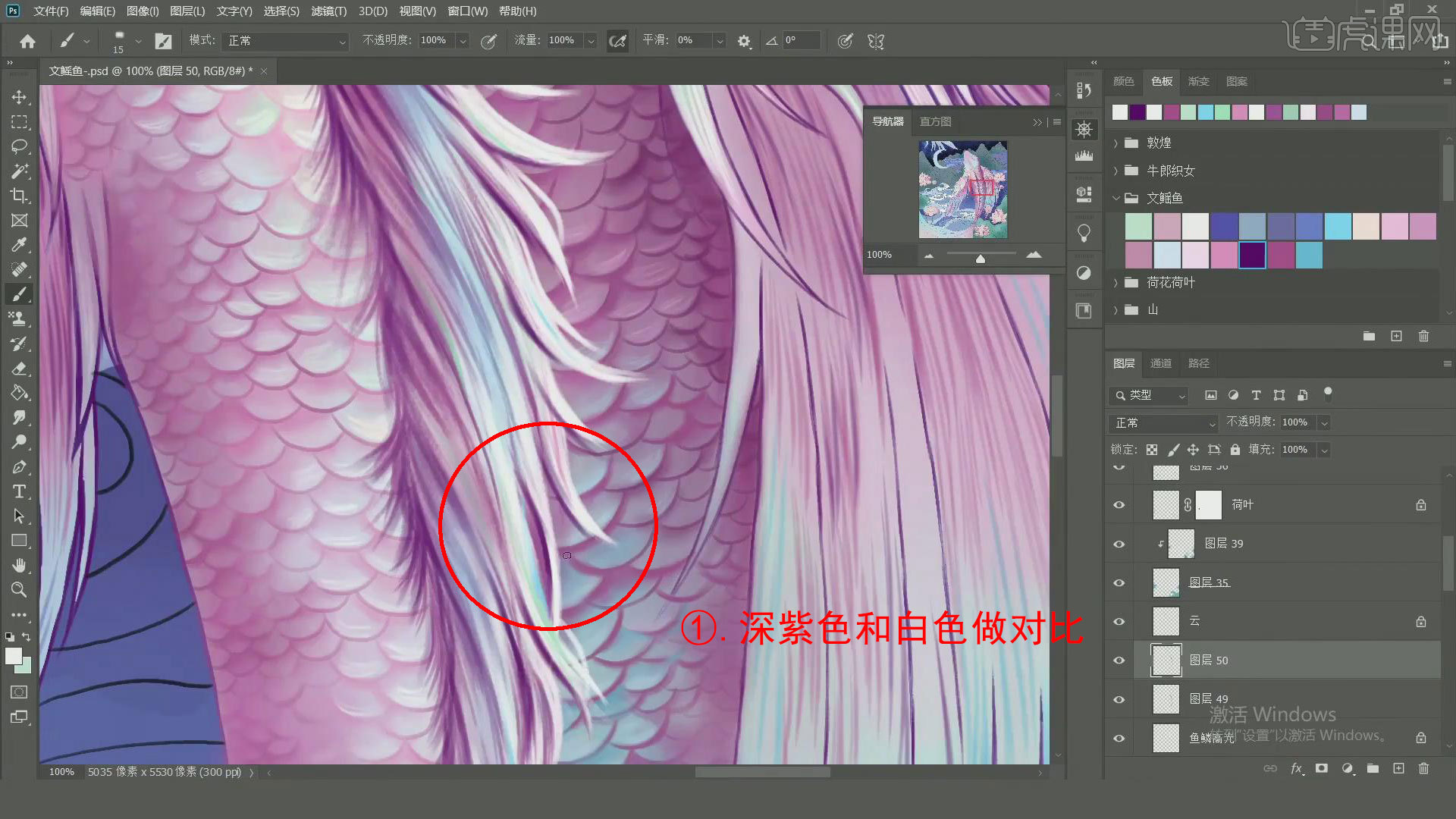Collapse the 文鳐鱼 swatch folder

point(1116,198)
